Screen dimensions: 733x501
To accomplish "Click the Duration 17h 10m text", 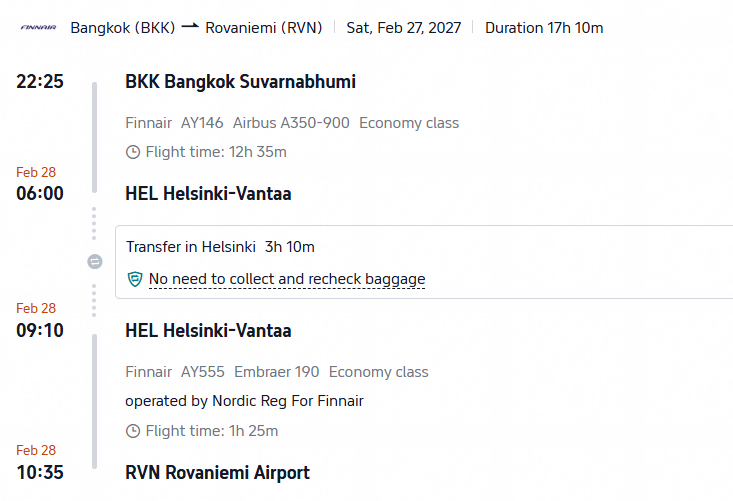I will 544,28.
